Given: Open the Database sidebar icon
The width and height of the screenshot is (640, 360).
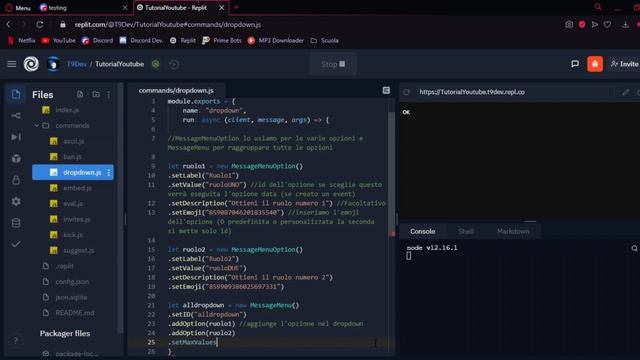Looking at the screenshot, I should (16, 223).
